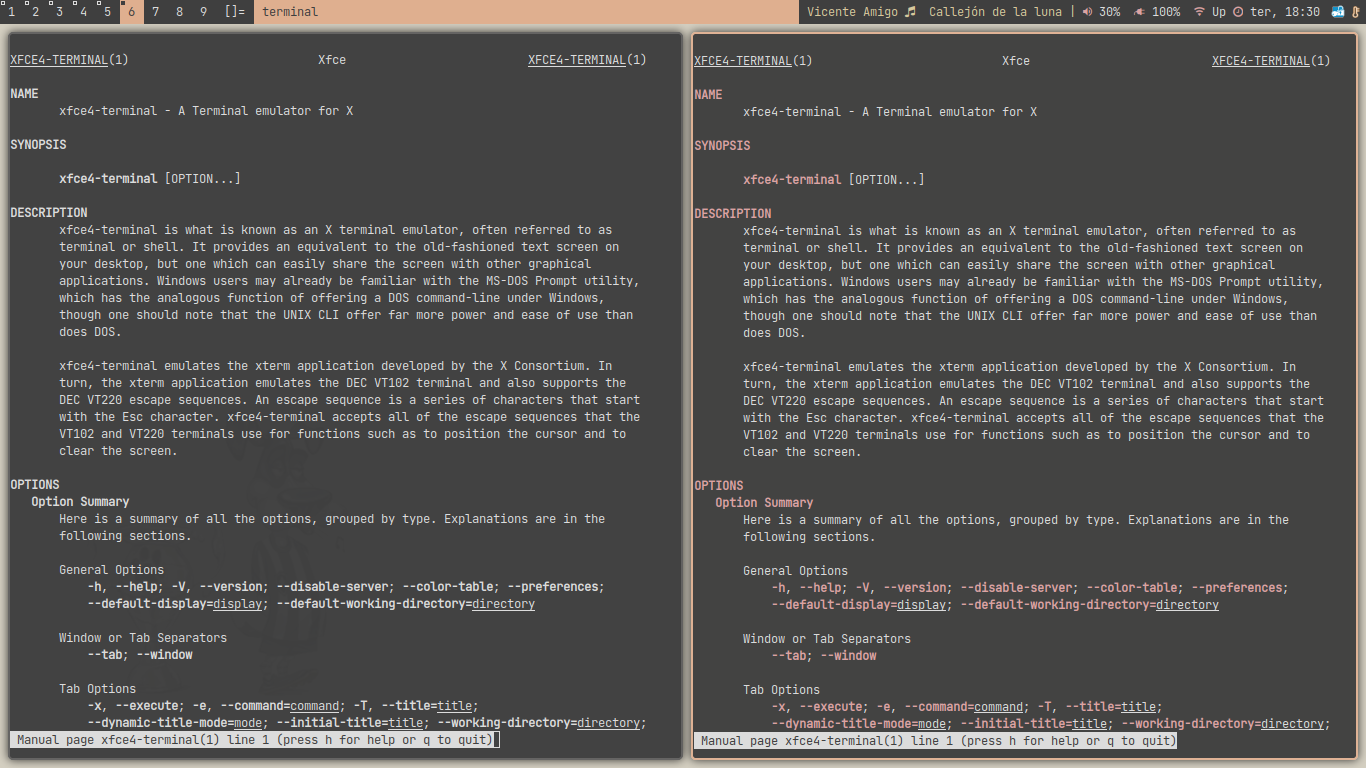Image resolution: width=1366 pixels, height=768 pixels.
Task: Click the music note icon in status bar
Action: coord(910,12)
